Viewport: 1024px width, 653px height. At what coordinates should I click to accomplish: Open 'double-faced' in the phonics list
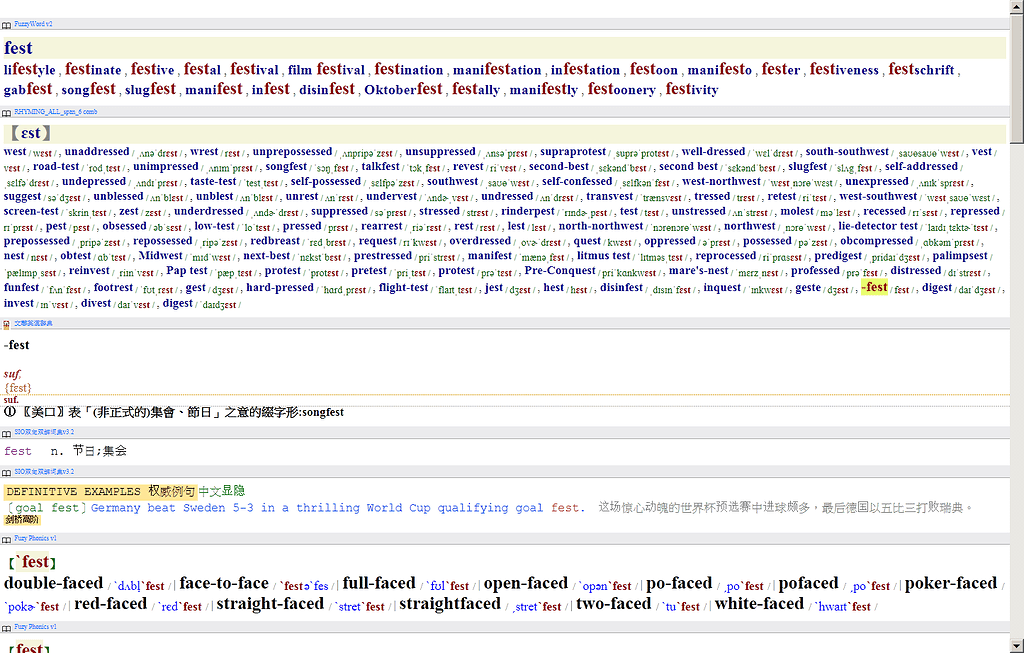[54, 584]
